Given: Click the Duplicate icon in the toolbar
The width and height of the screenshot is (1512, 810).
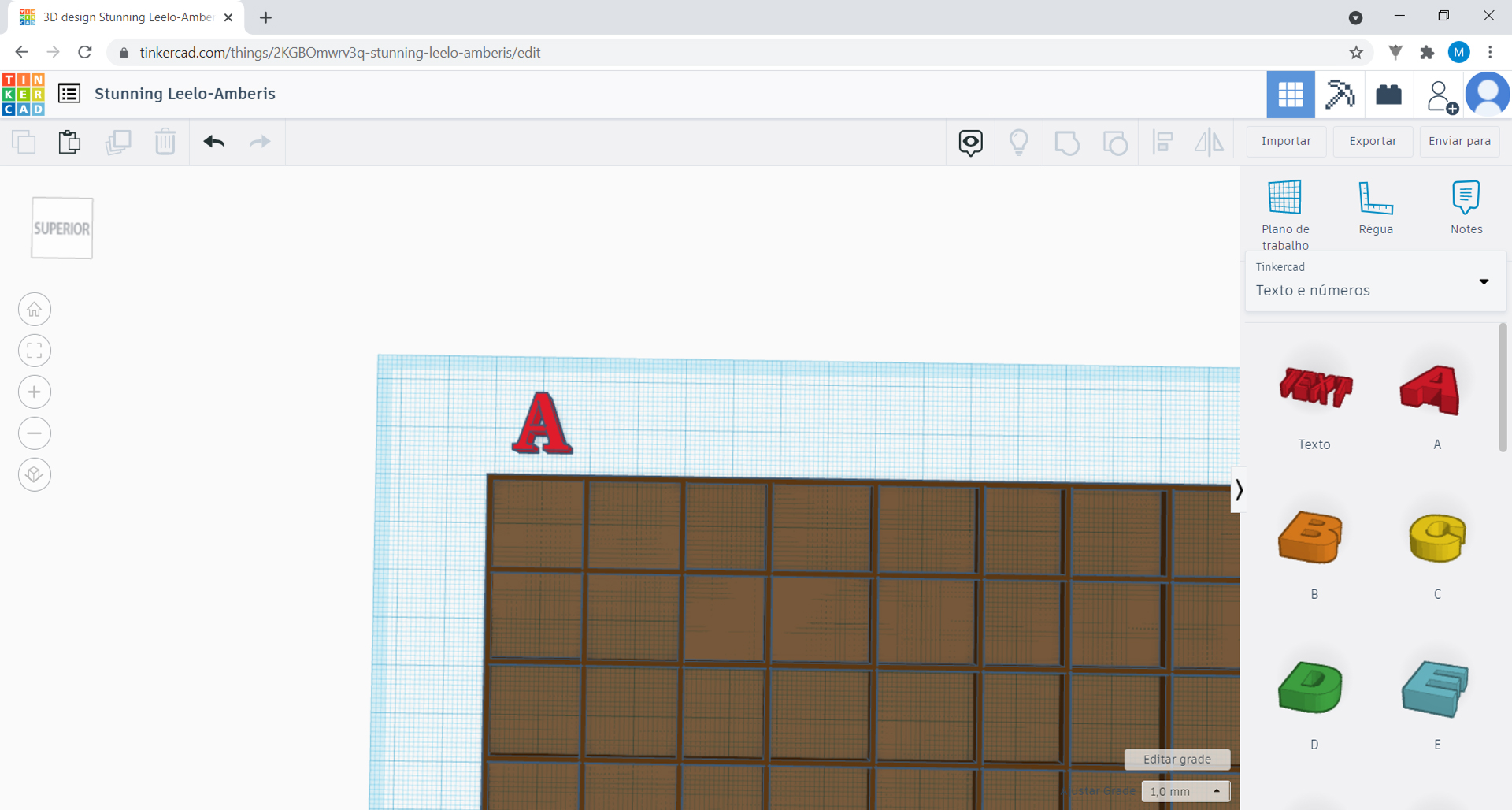Looking at the screenshot, I should pyautogui.click(x=118, y=142).
